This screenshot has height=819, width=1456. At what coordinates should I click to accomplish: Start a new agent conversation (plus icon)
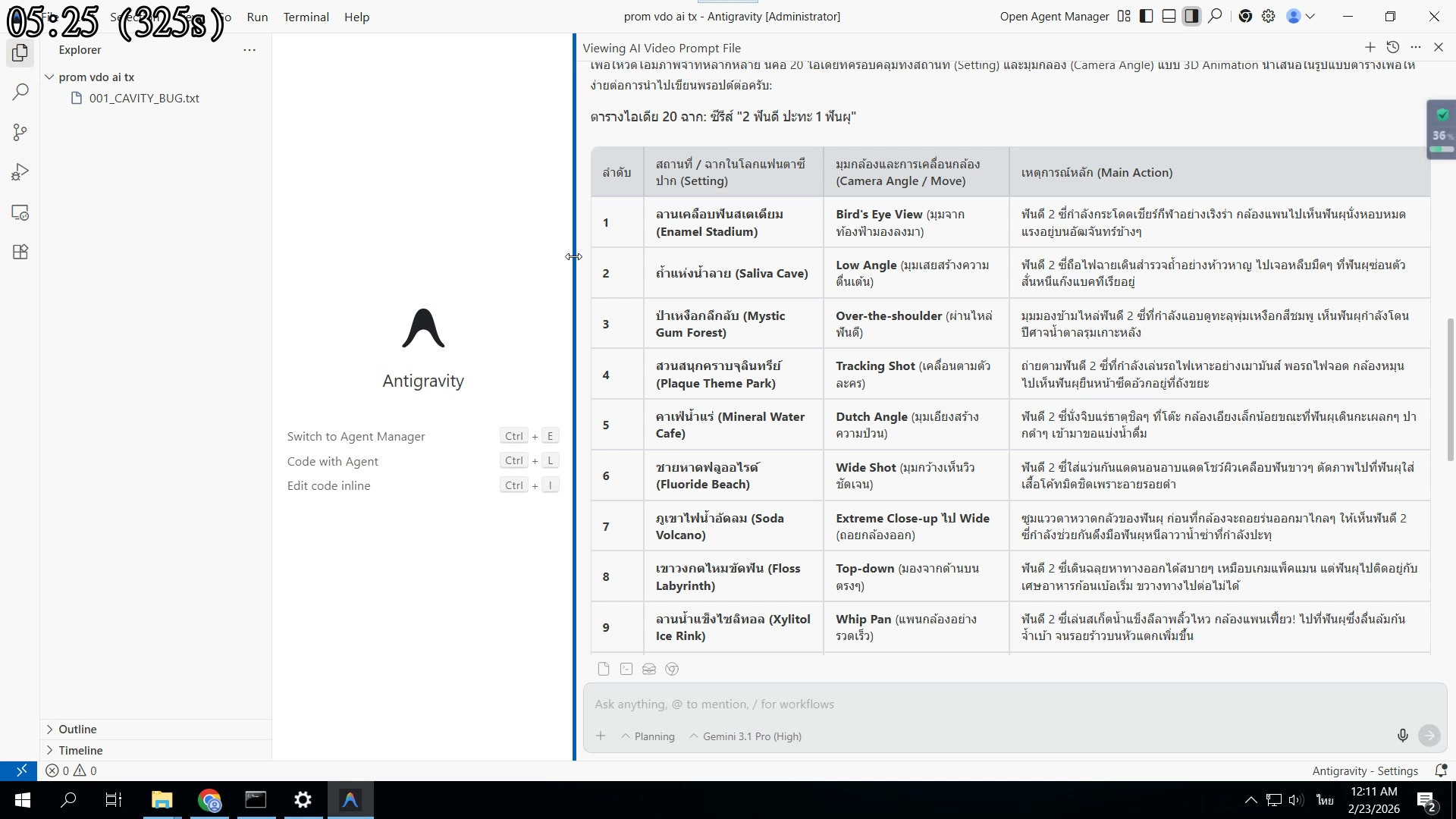tap(1370, 47)
